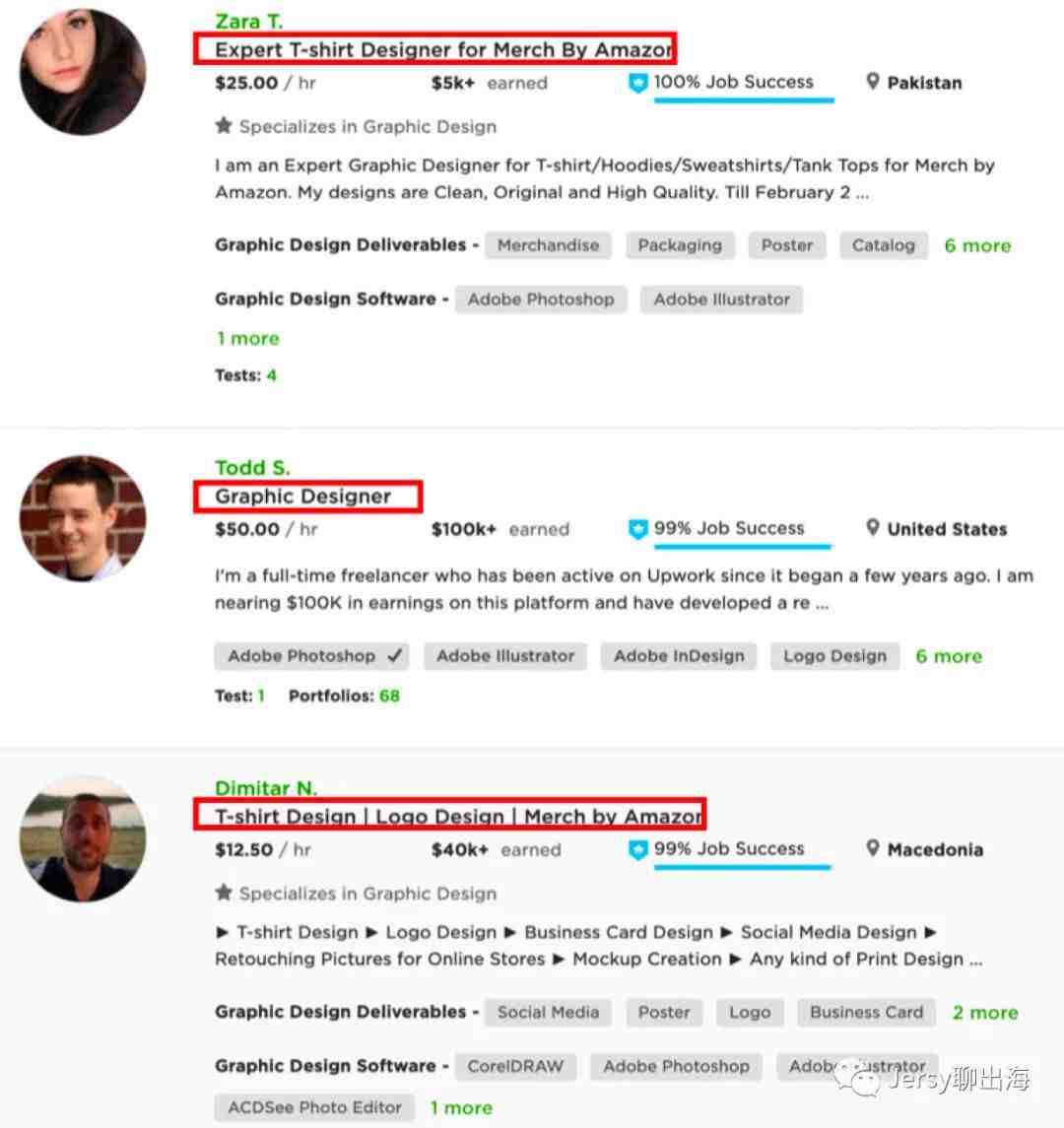Click the location pin beside Macedonia

pos(873,848)
